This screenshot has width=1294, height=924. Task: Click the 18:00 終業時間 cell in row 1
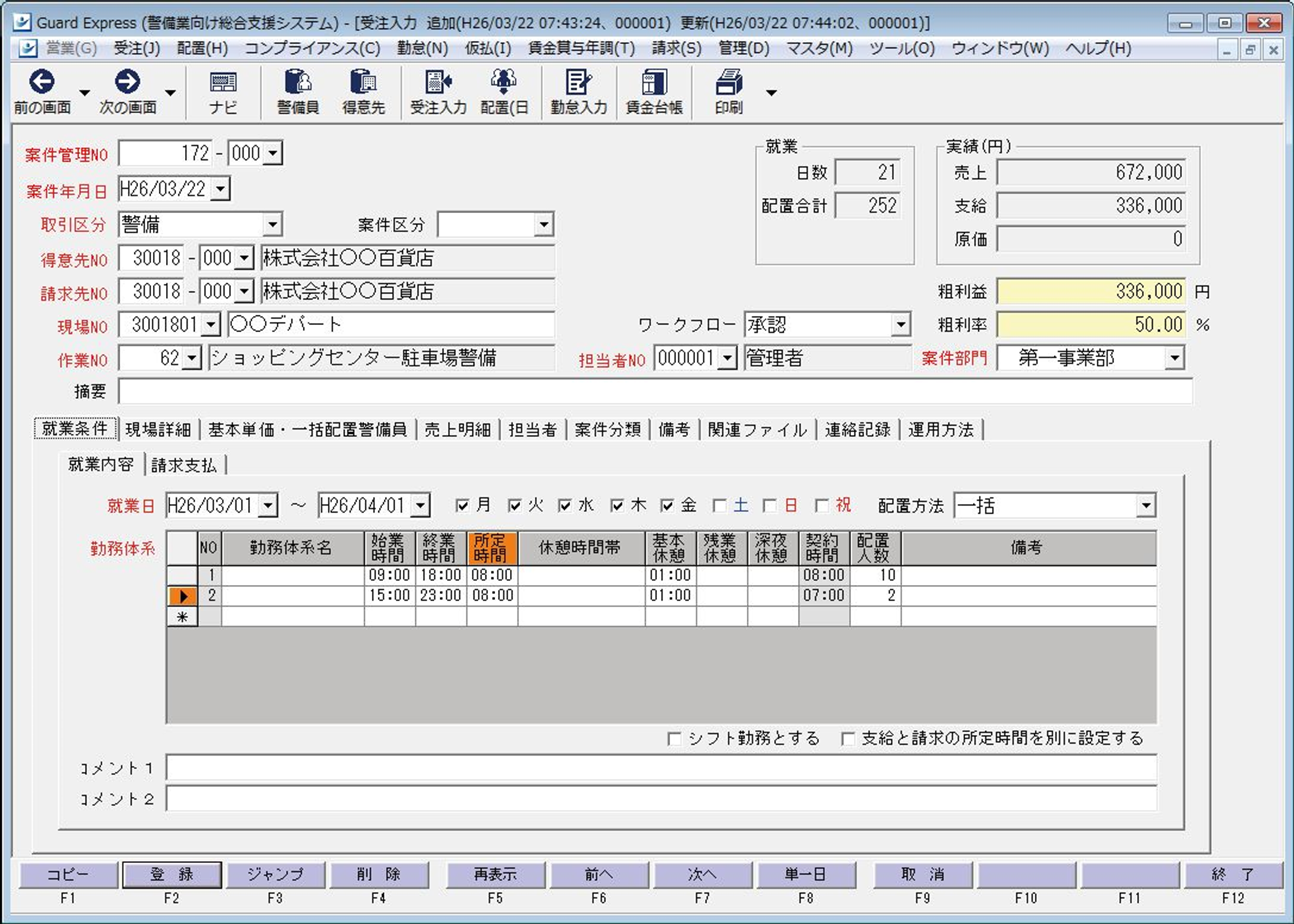[441, 575]
